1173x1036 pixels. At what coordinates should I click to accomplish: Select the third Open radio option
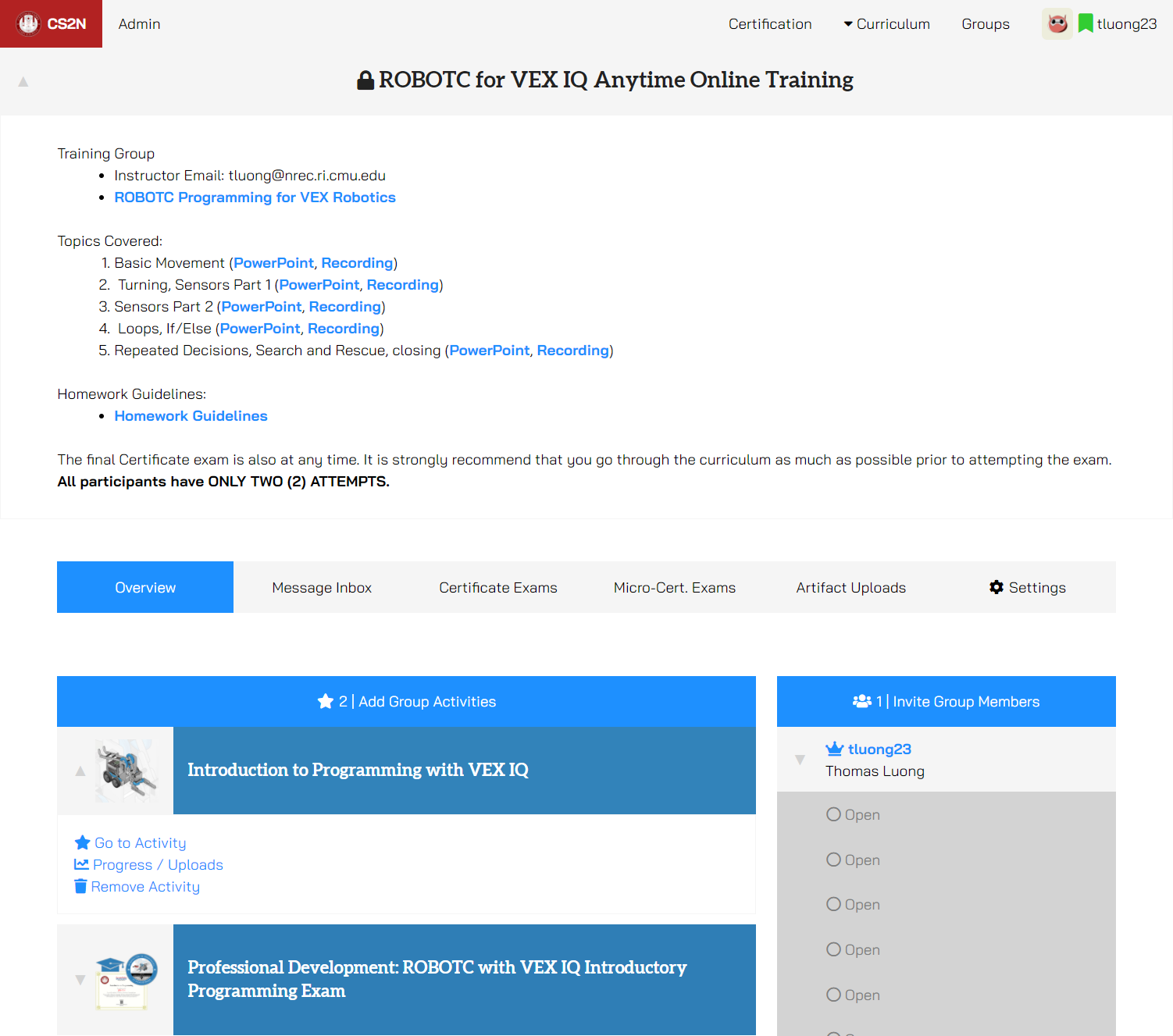(x=834, y=904)
